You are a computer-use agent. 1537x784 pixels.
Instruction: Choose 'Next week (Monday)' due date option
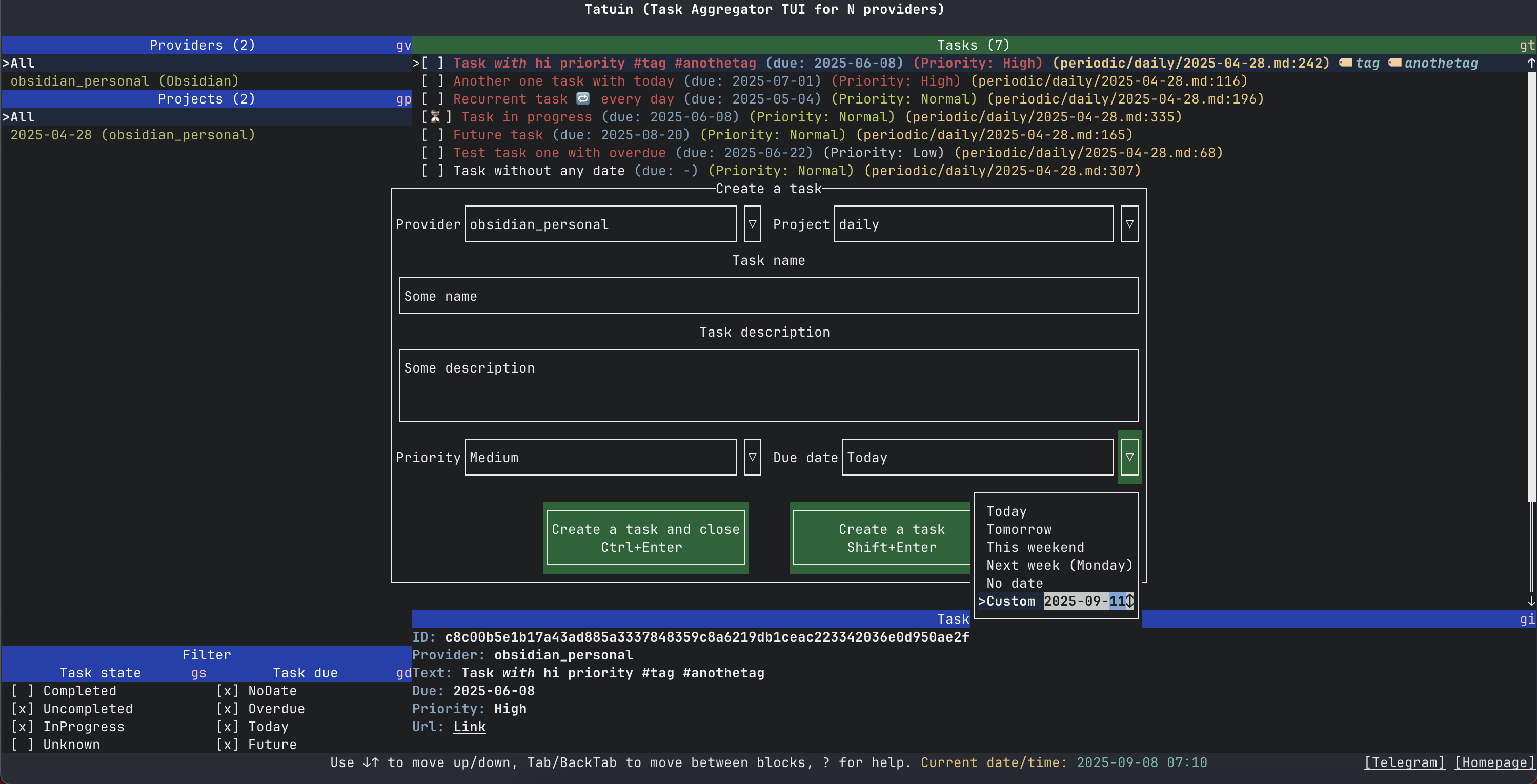tap(1059, 565)
